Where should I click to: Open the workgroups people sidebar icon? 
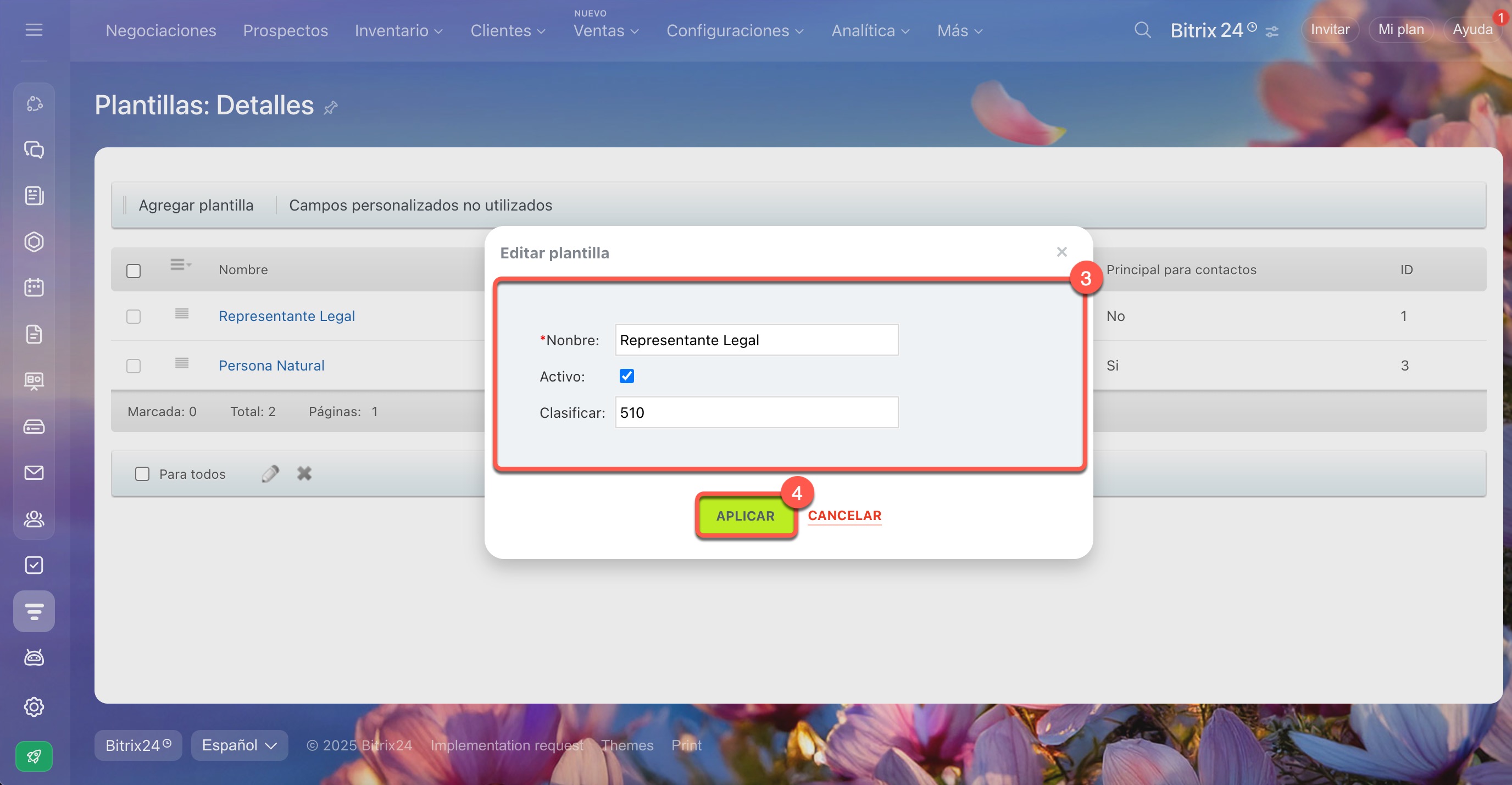pyautogui.click(x=34, y=519)
